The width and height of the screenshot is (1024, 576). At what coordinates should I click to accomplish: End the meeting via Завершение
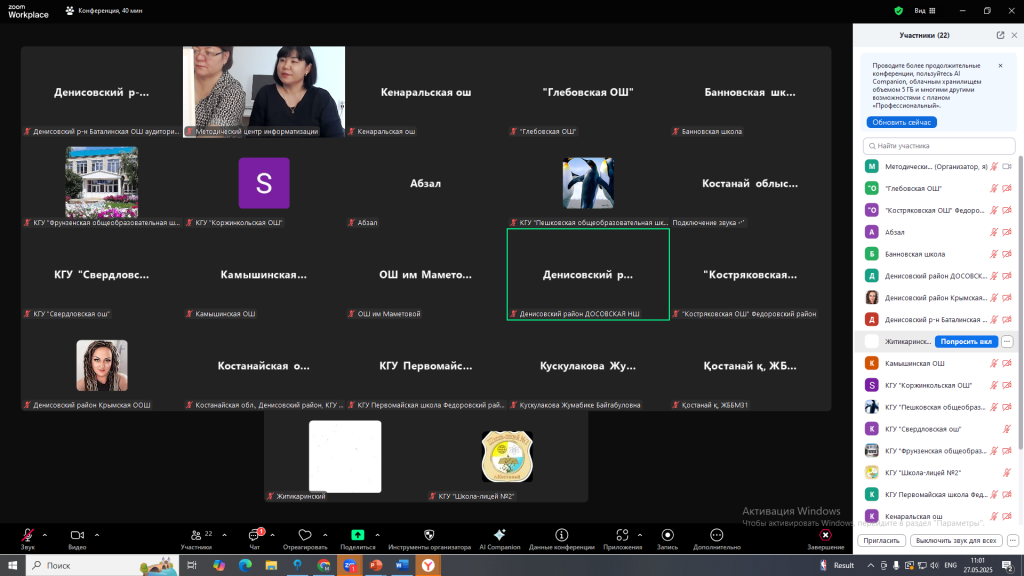[x=825, y=538]
